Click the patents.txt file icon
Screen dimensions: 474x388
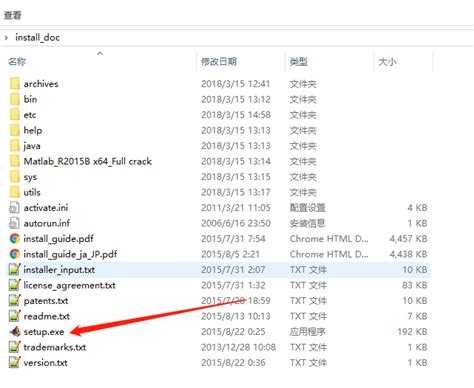coord(14,300)
